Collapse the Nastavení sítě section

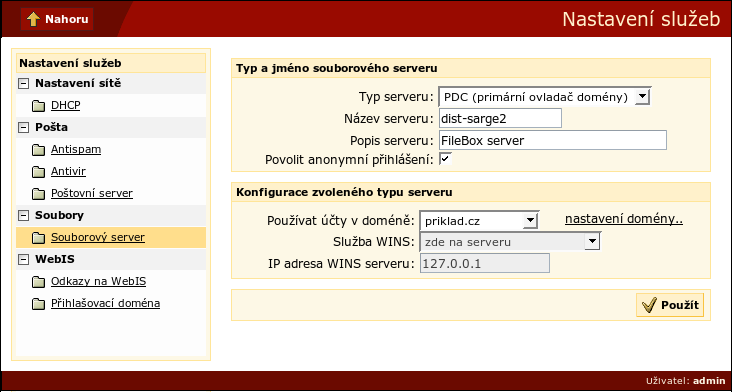pos(23,84)
